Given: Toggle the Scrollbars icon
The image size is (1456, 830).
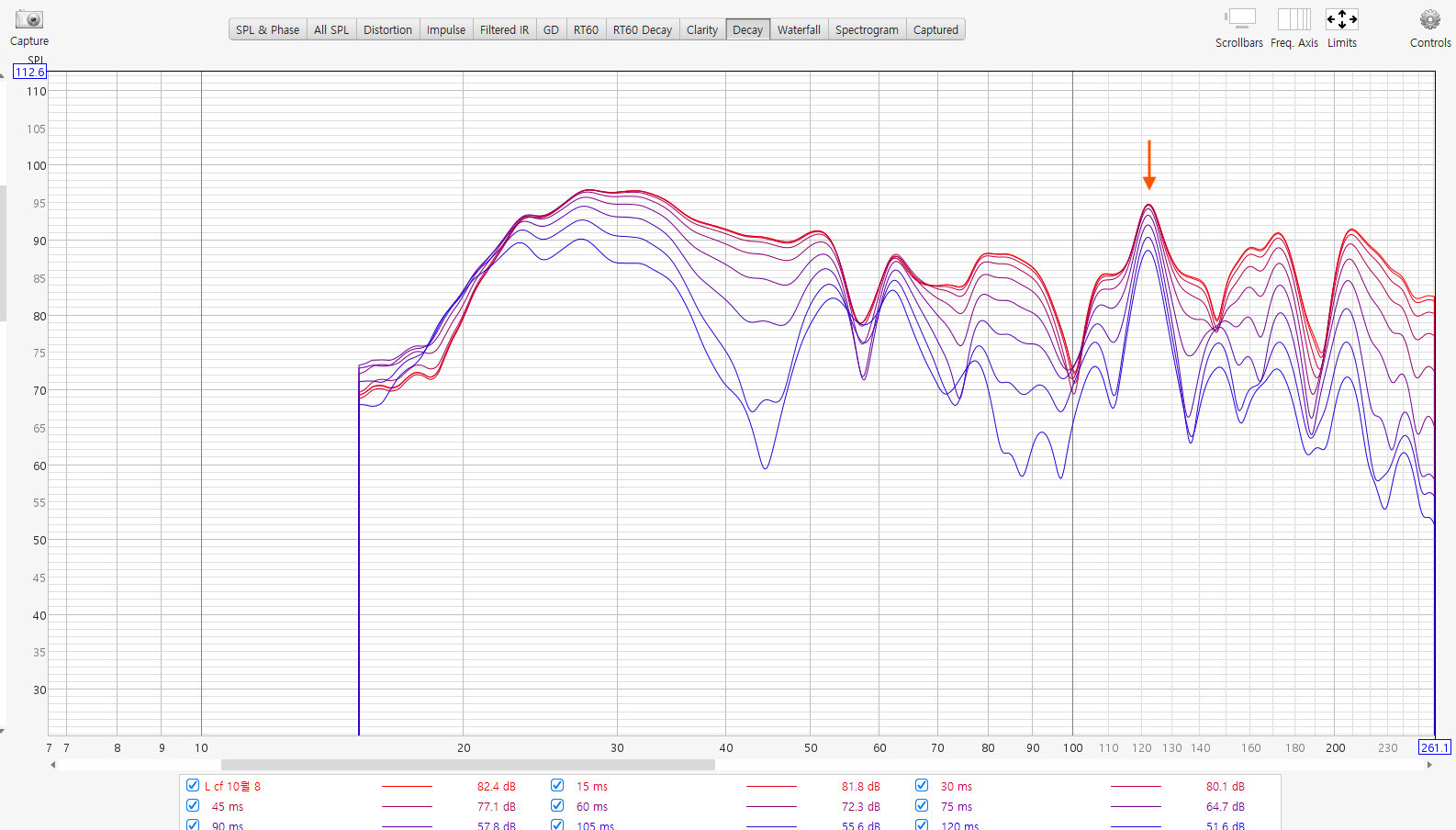Looking at the screenshot, I should (x=1240, y=19).
